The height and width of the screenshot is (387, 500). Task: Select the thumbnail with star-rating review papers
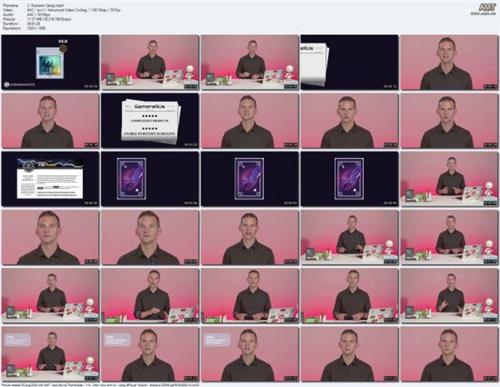150,120
